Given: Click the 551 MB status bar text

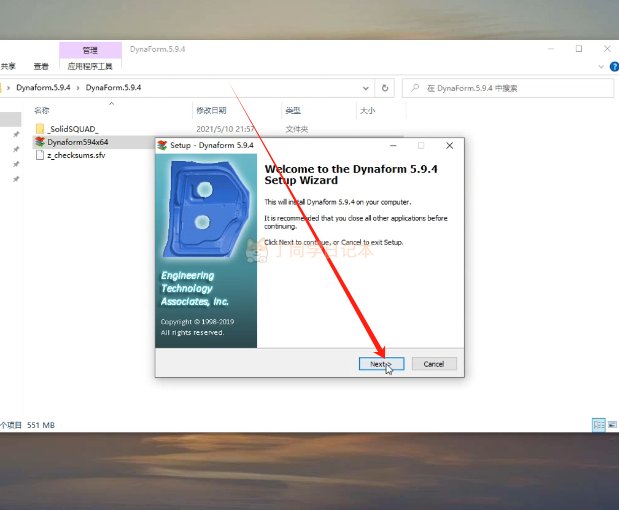Looking at the screenshot, I should [41, 425].
